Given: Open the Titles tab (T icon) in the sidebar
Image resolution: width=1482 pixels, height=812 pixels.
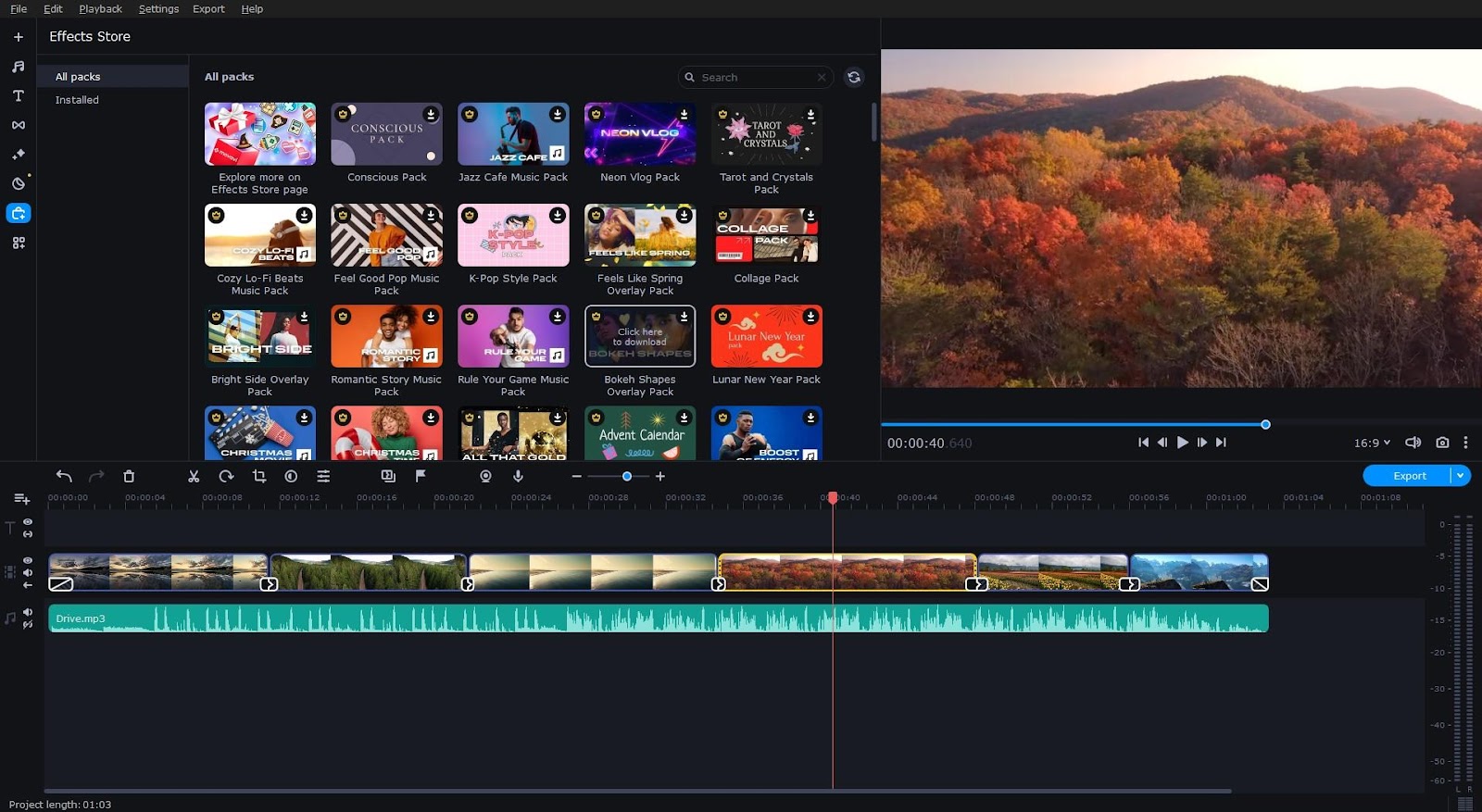Looking at the screenshot, I should 18,95.
